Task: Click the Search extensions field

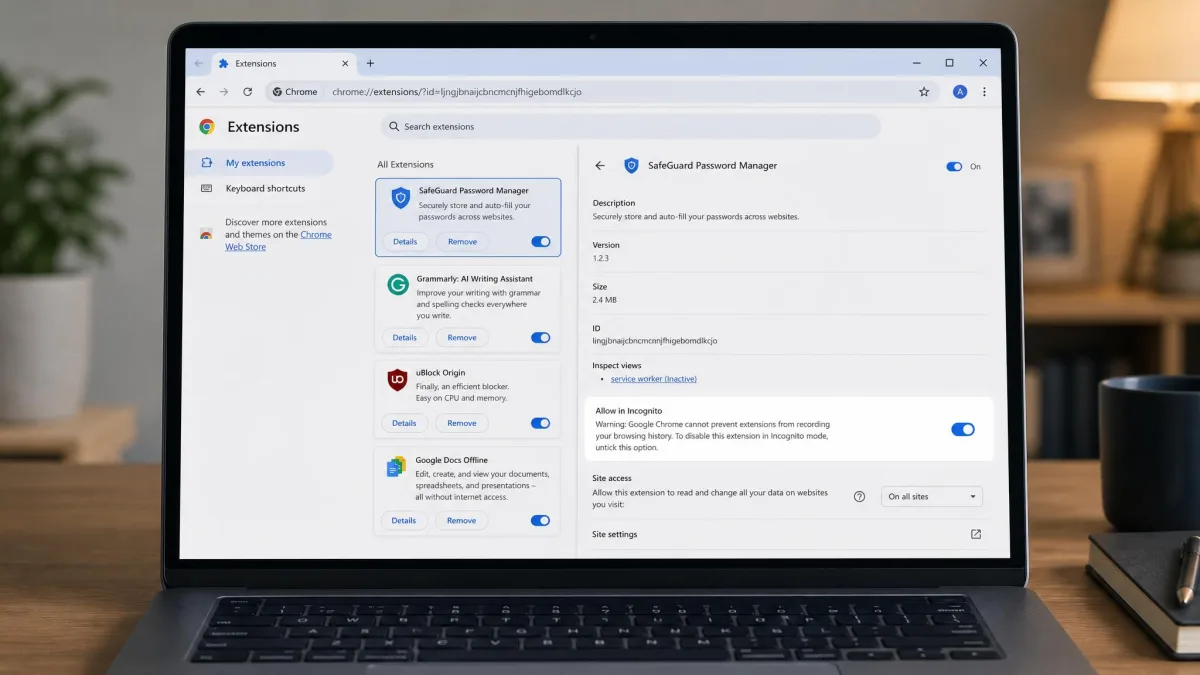Action: 630,127
